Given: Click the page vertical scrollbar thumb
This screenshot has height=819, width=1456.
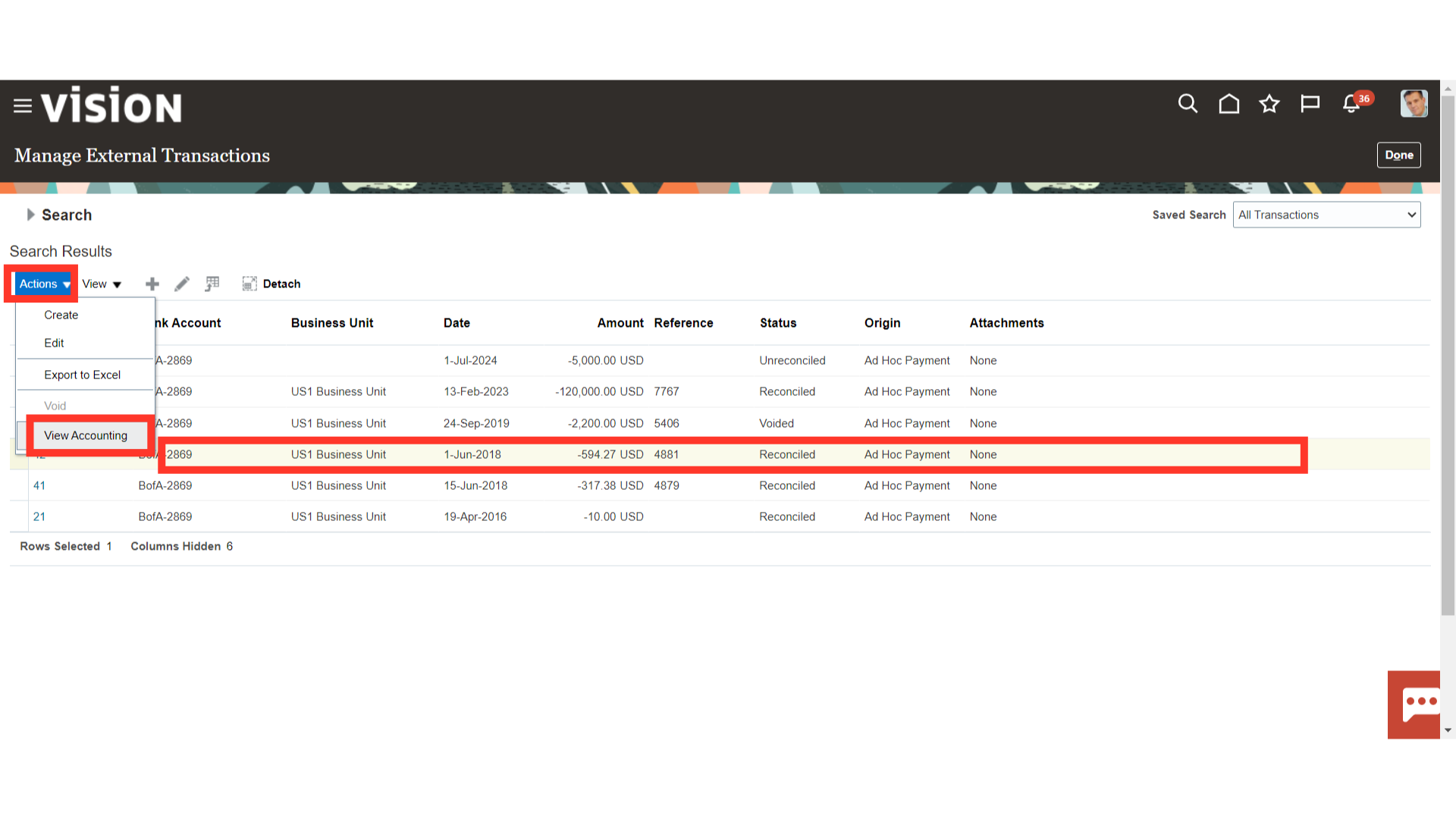Looking at the screenshot, I should [x=1448, y=355].
